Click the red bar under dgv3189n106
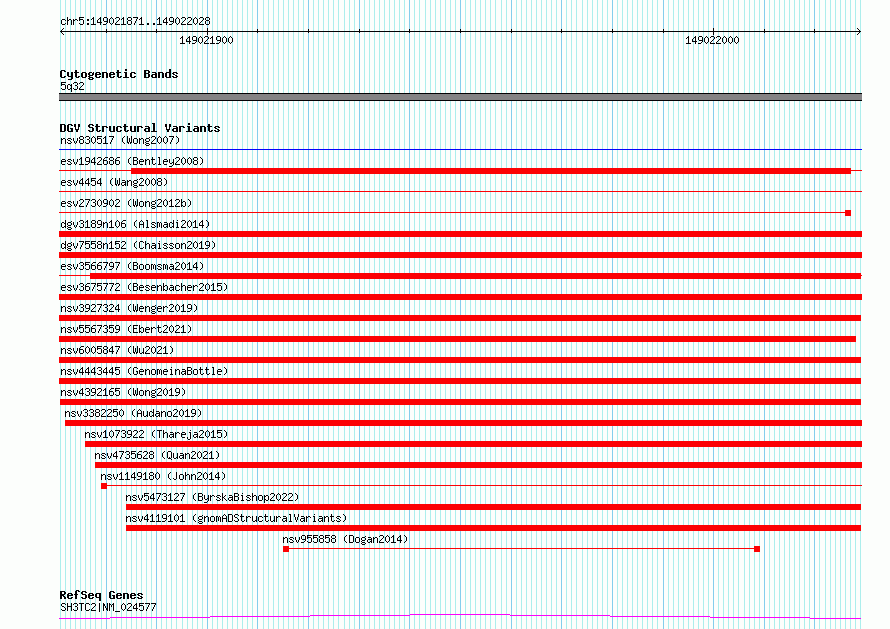 [460, 234]
